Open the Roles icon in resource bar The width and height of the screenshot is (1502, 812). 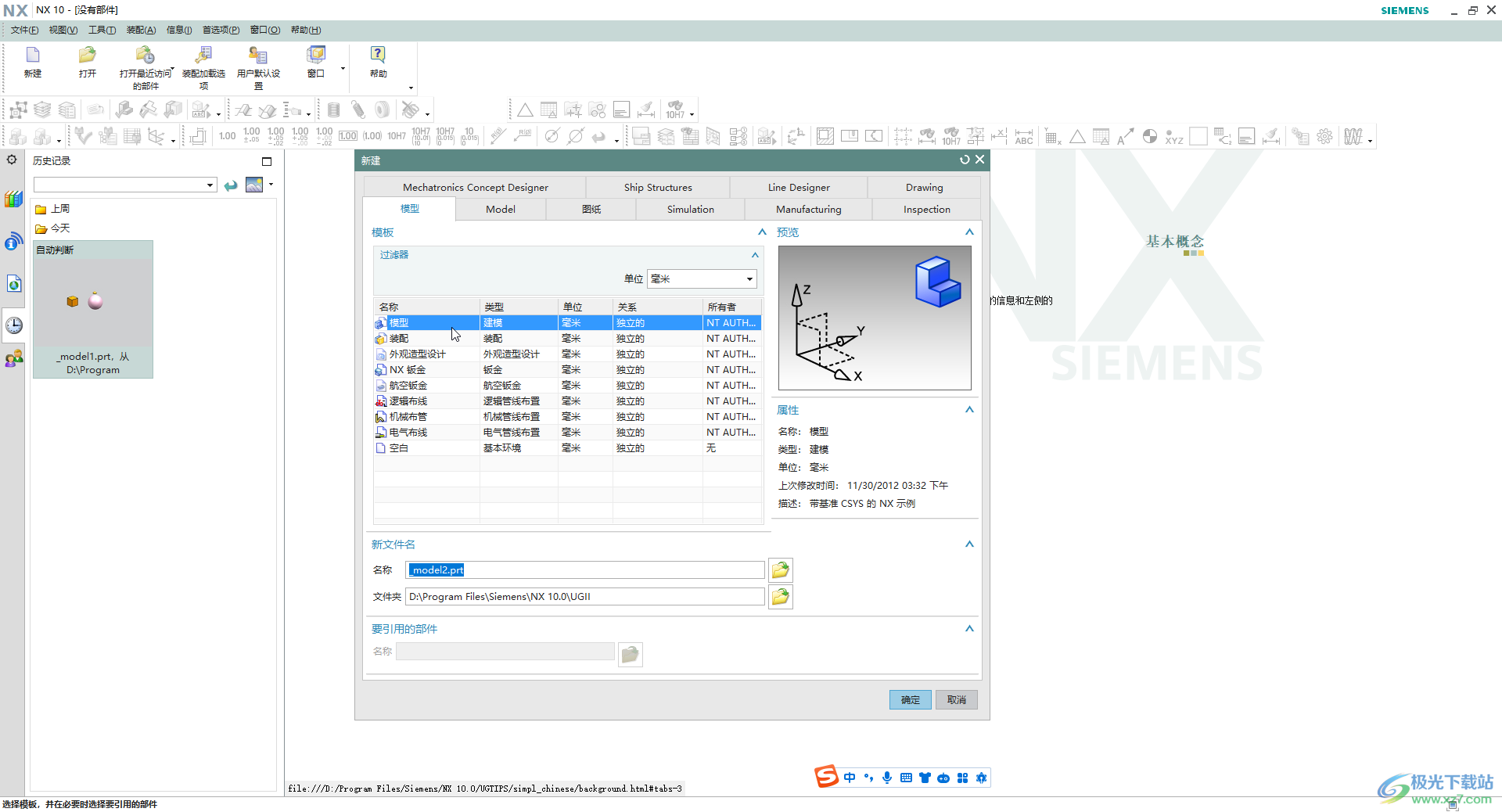point(14,359)
